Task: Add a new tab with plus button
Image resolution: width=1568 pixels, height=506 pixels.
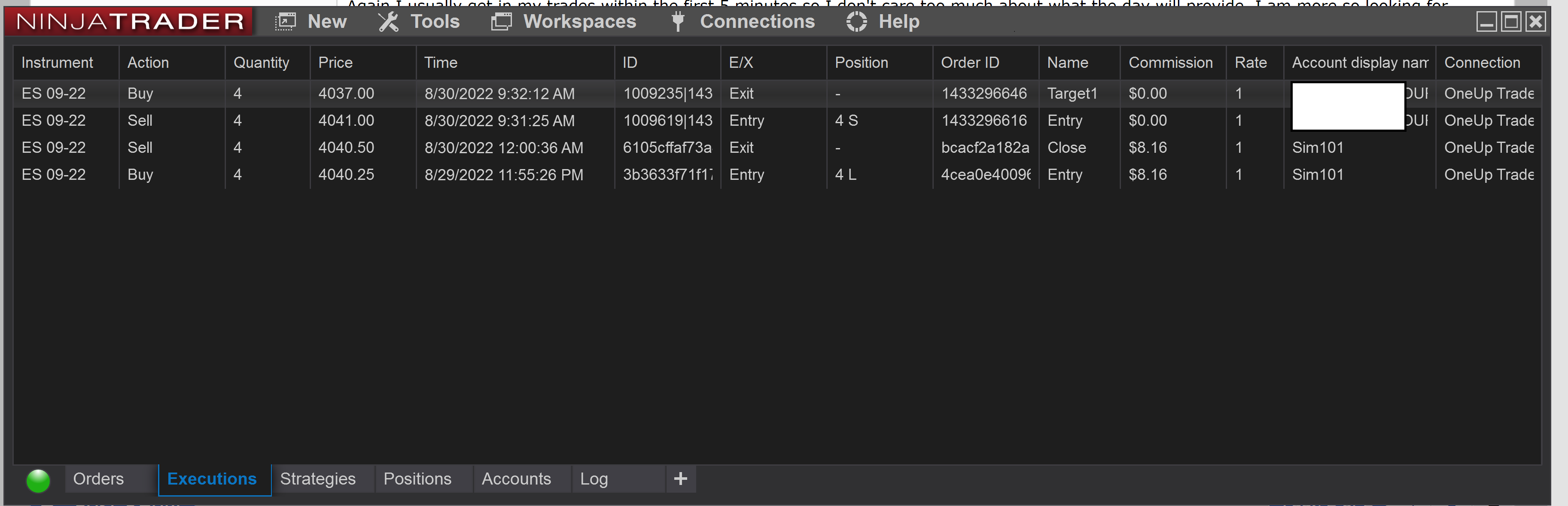Action: (681, 479)
